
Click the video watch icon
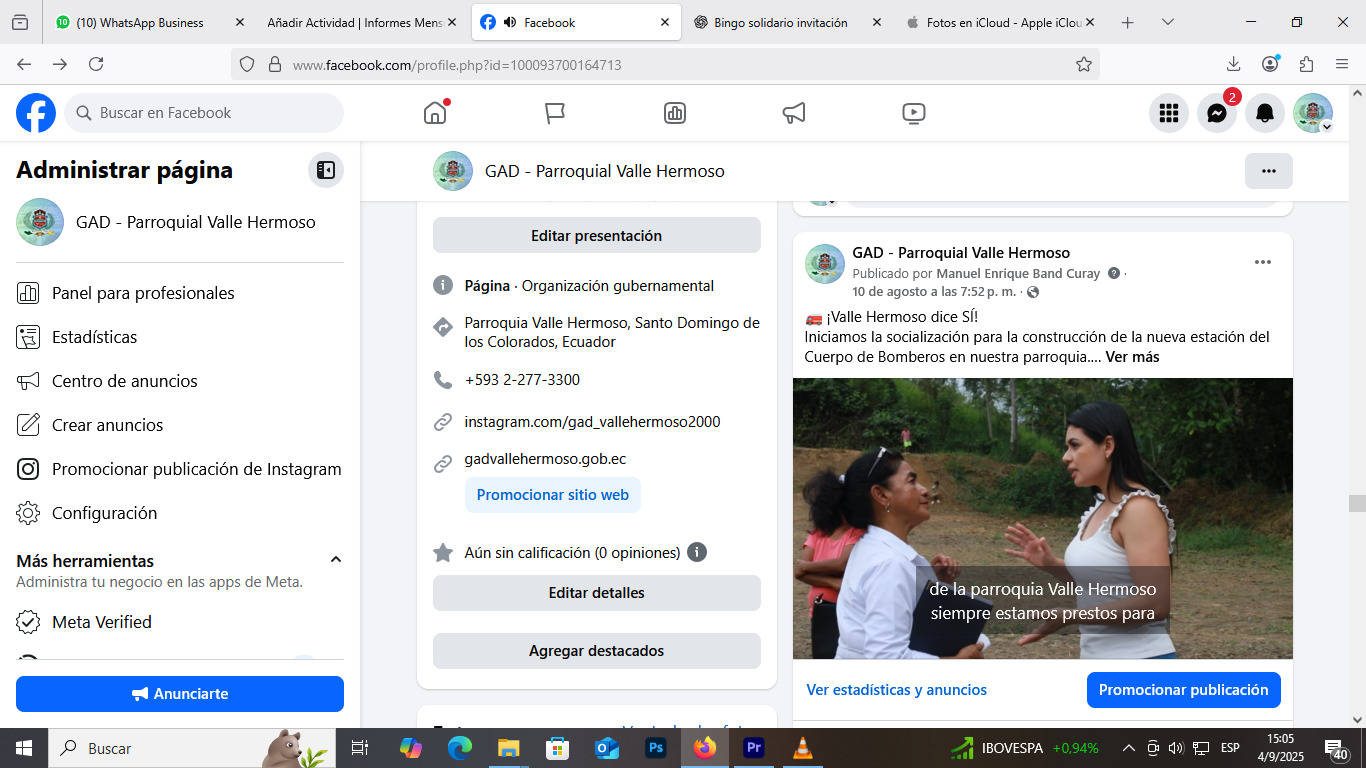(913, 113)
